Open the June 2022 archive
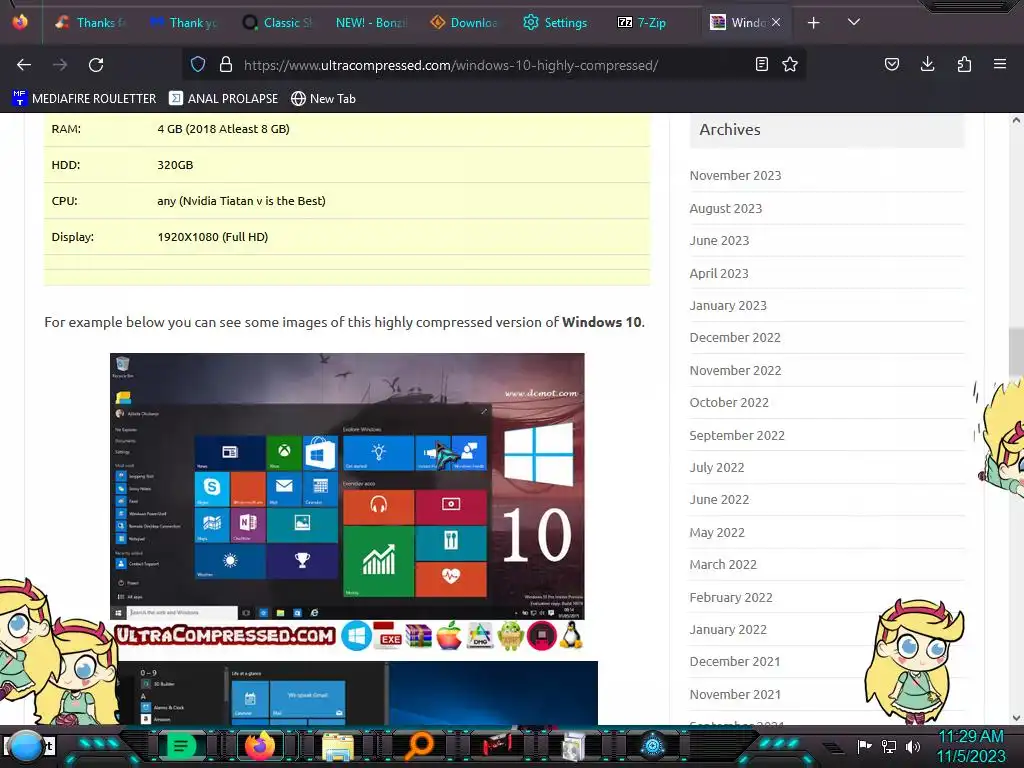Viewport: 1024px width, 768px height. coord(719,500)
